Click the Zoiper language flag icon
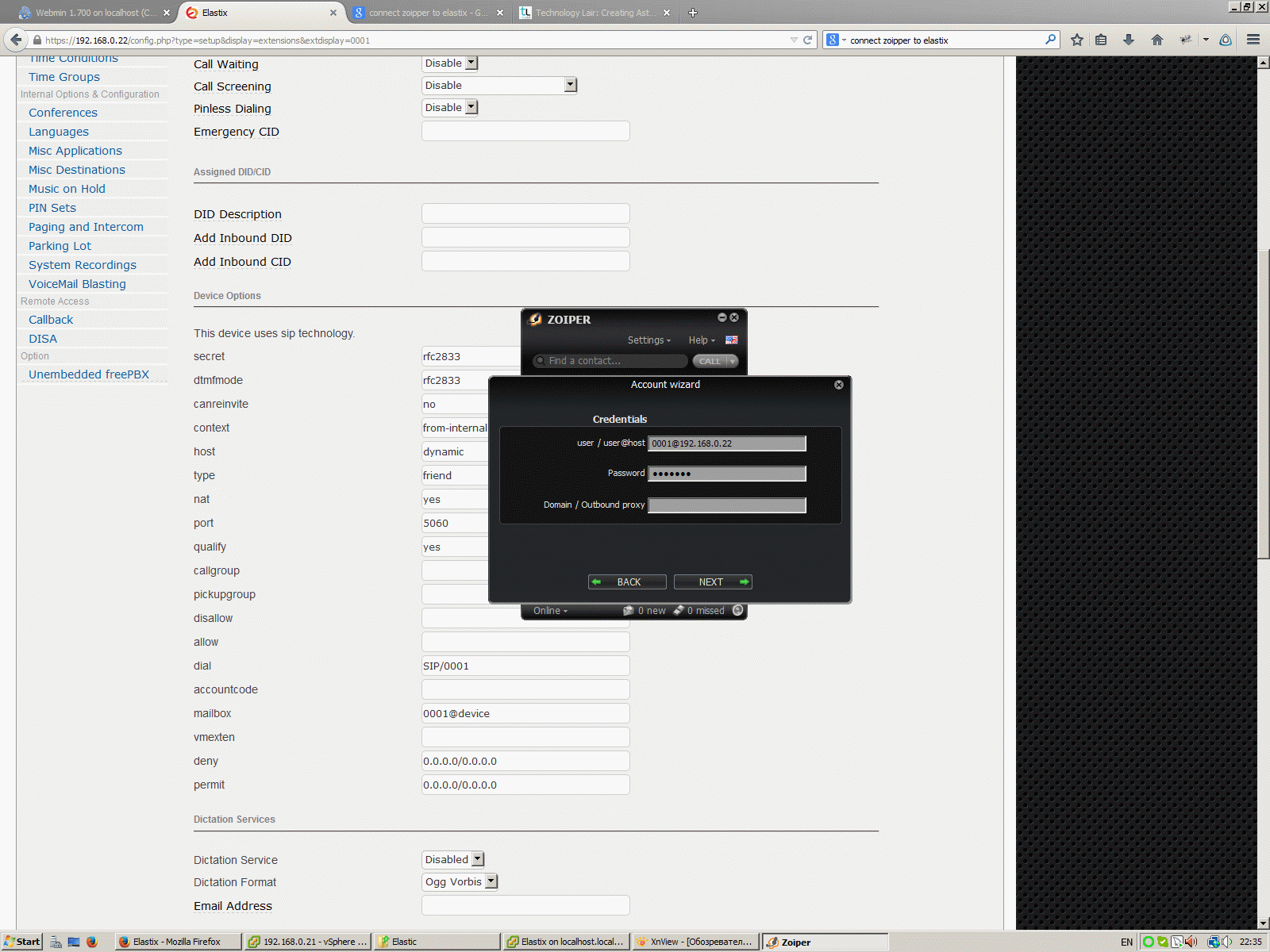Image resolution: width=1270 pixels, height=952 pixels. (732, 340)
